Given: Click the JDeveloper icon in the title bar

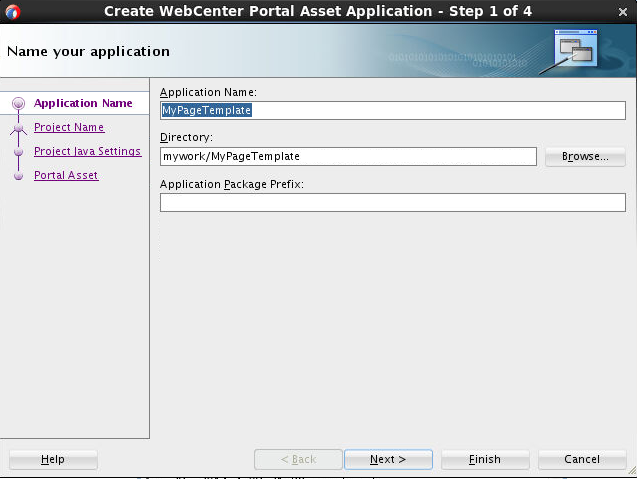Looking at the screenshot, I should pos(13,12).
